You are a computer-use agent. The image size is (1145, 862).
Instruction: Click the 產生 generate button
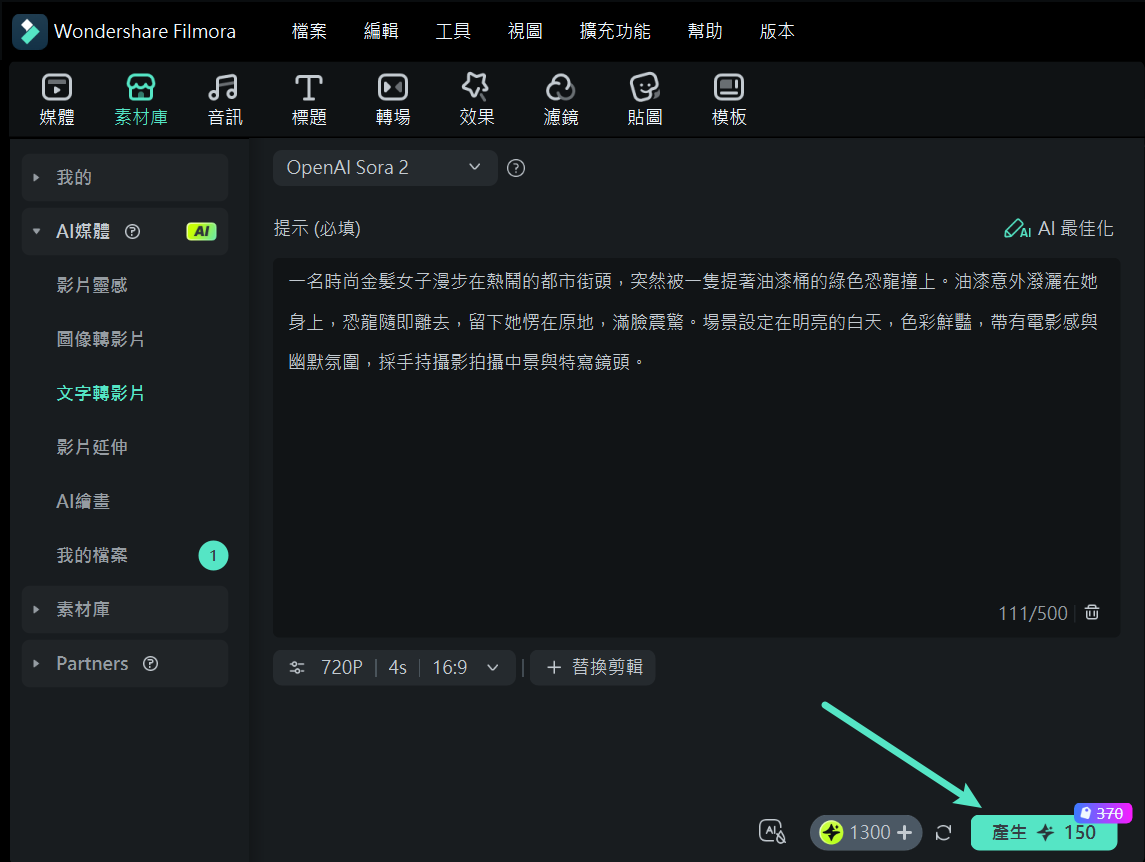coord(1043,831)
